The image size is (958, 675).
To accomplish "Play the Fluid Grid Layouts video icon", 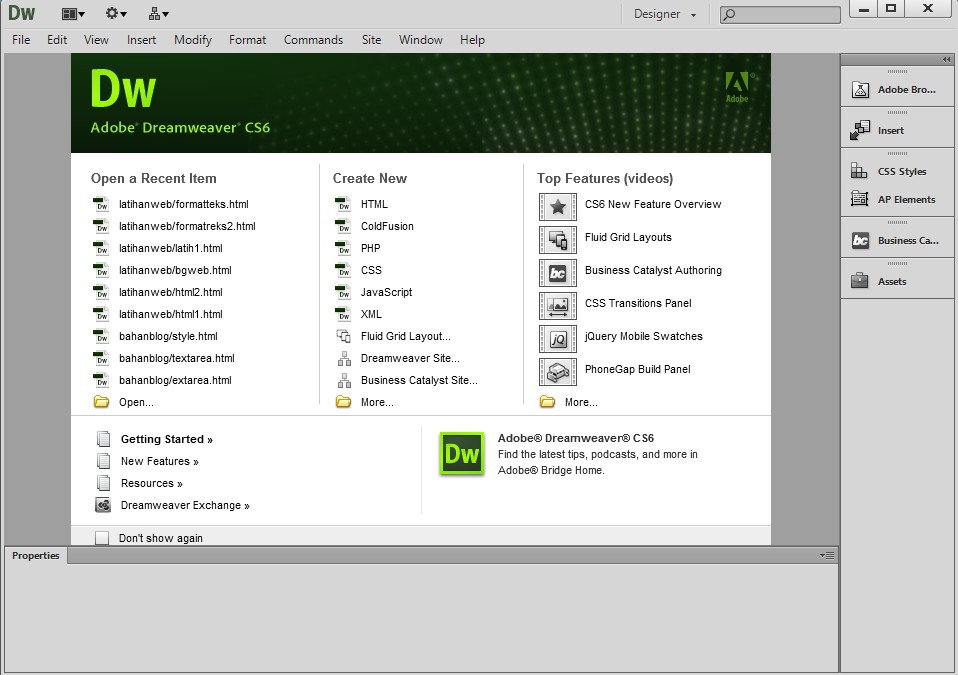I will pyautogui.click(x=557, y=239).
